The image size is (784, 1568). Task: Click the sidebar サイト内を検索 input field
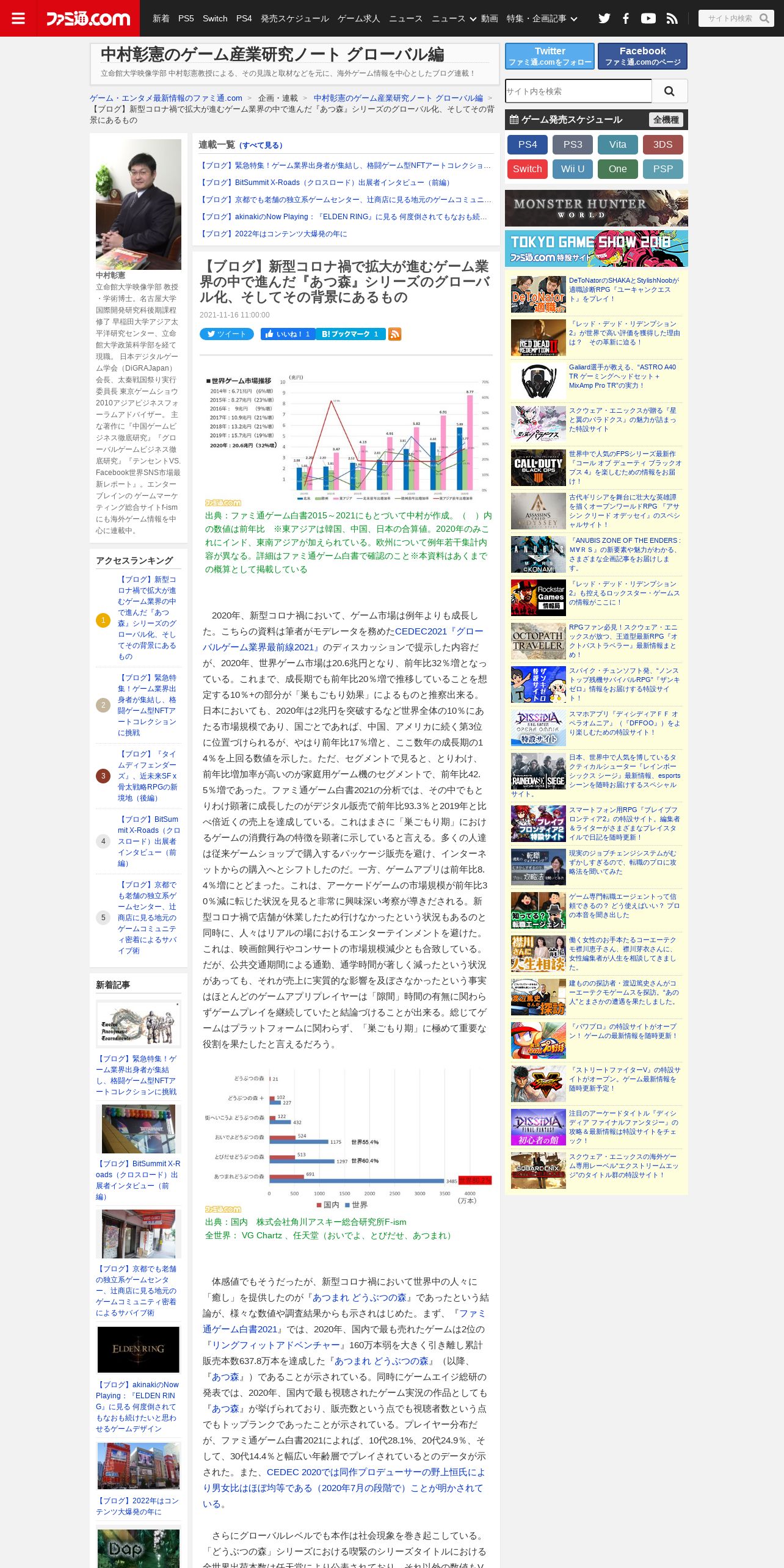578,91
